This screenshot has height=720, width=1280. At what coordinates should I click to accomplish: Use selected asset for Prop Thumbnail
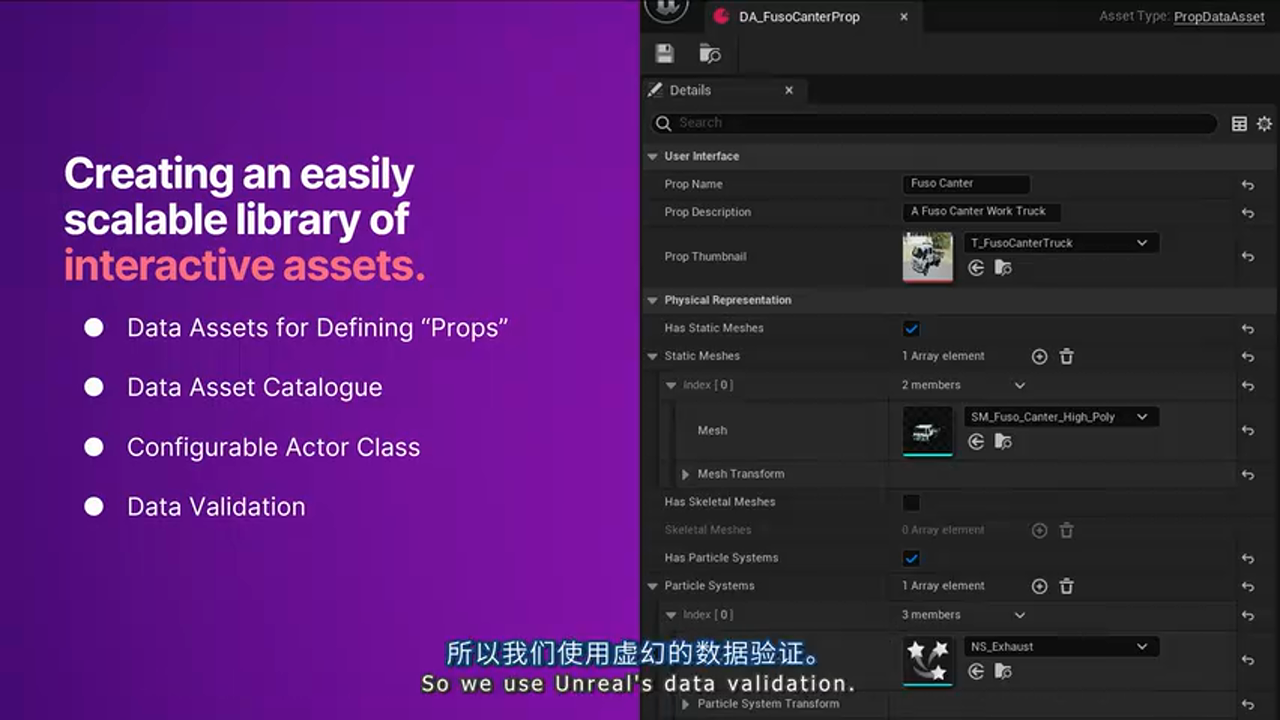click(976, 268)
